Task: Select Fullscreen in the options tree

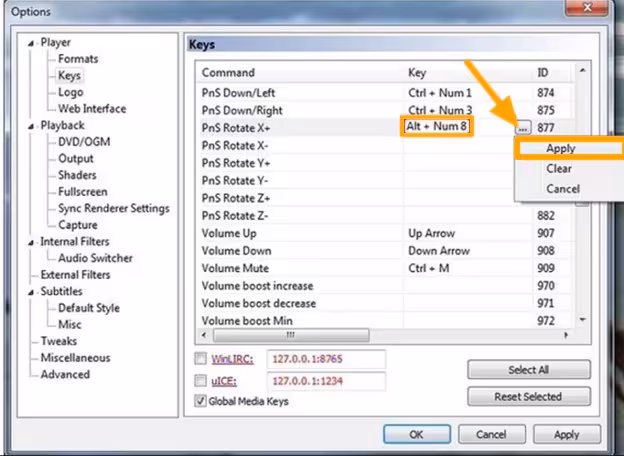Action: tap(83, 192)
